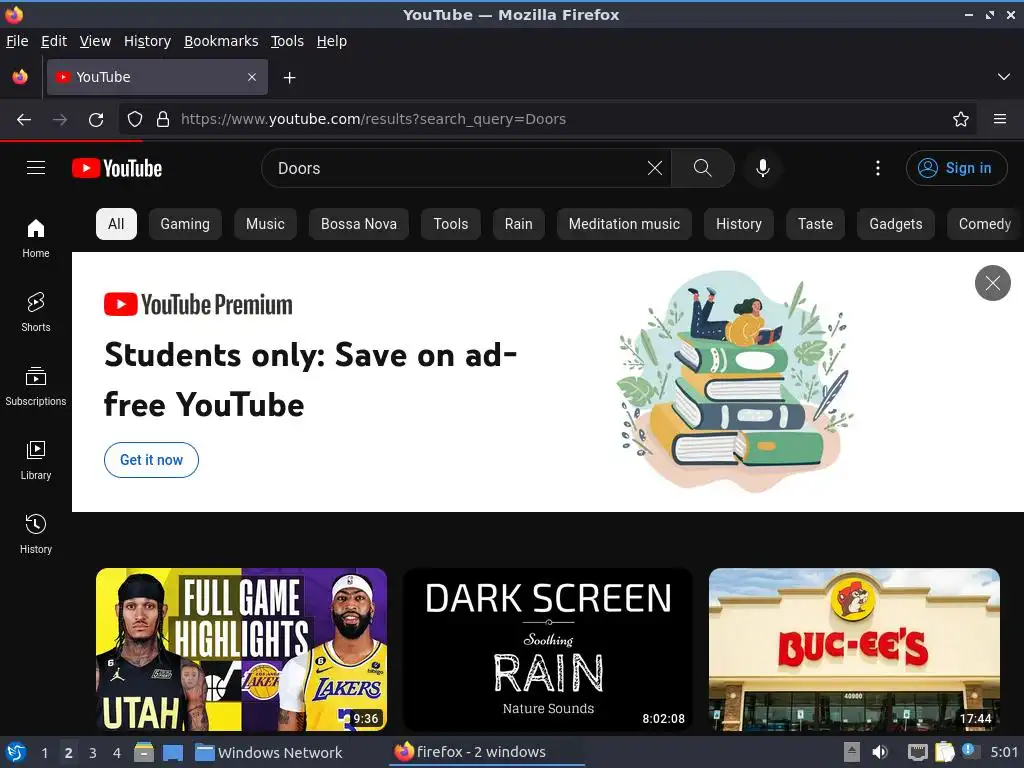Filter results by Gadgets chip
1024x768 pixels.
coord(895,224)
